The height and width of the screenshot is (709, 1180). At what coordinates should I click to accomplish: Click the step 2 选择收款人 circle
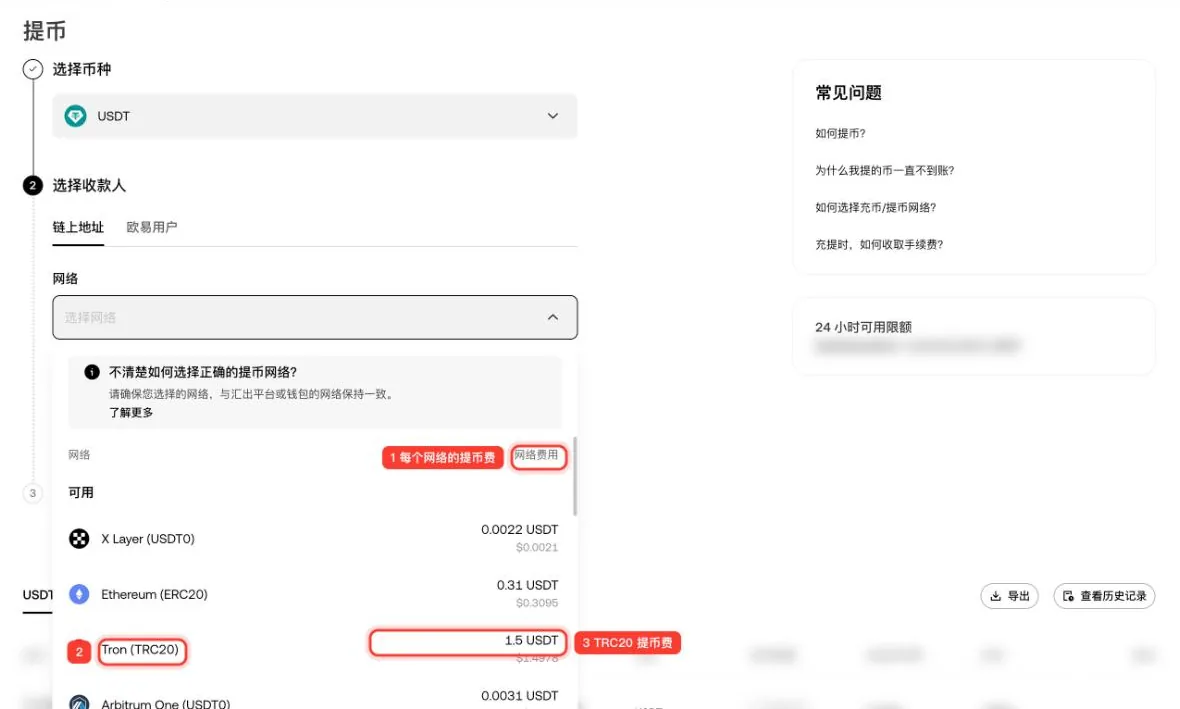32,185
